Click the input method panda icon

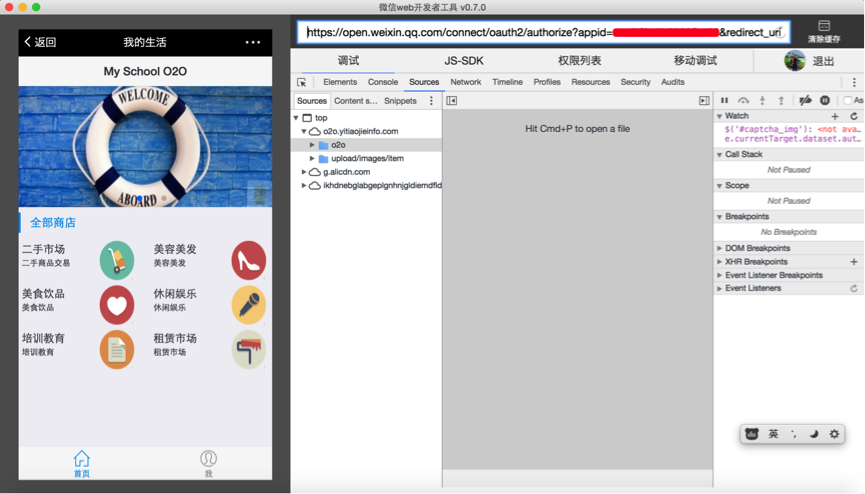point(751,434)
